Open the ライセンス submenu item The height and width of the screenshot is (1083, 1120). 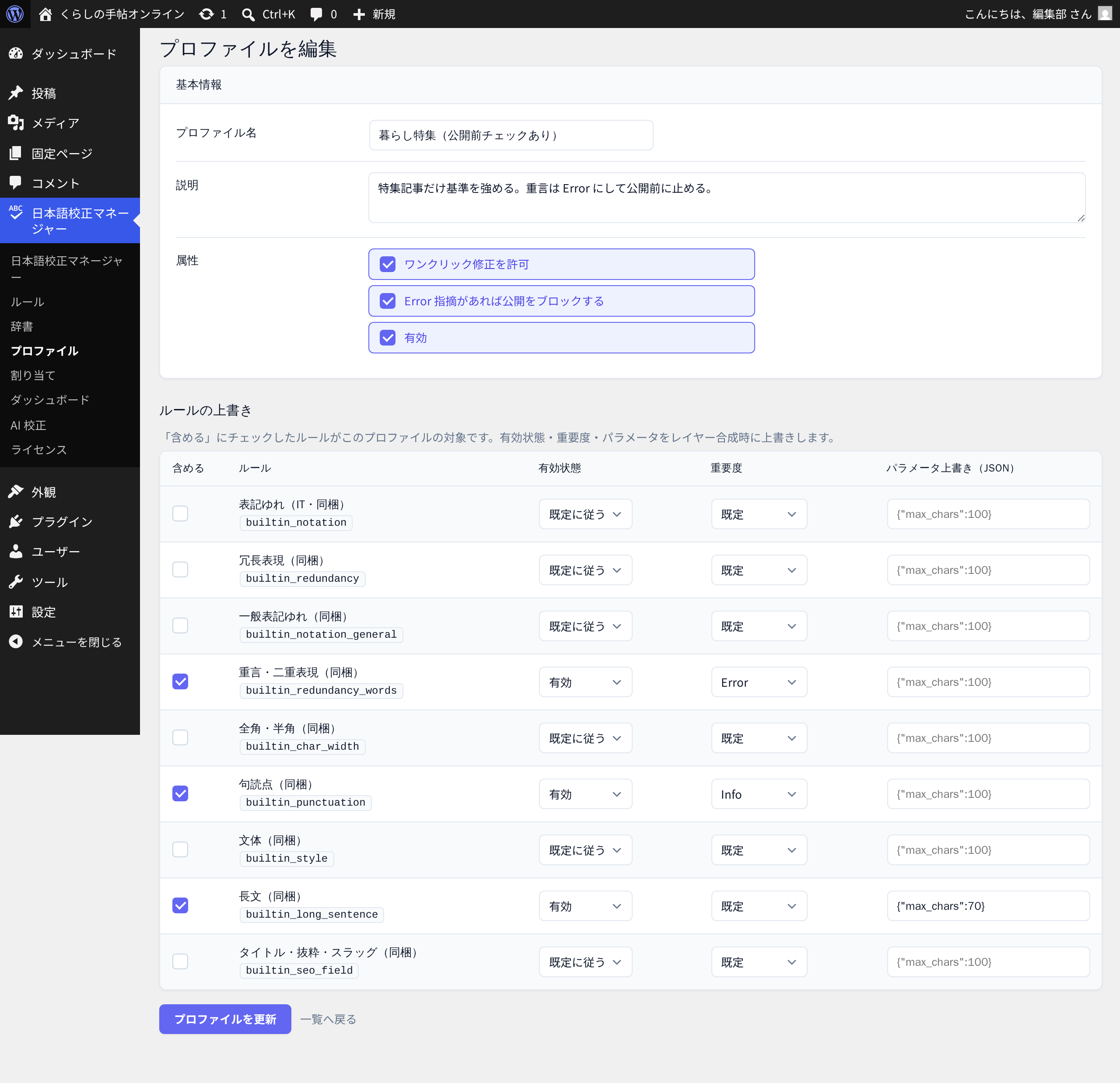[39, 450]
